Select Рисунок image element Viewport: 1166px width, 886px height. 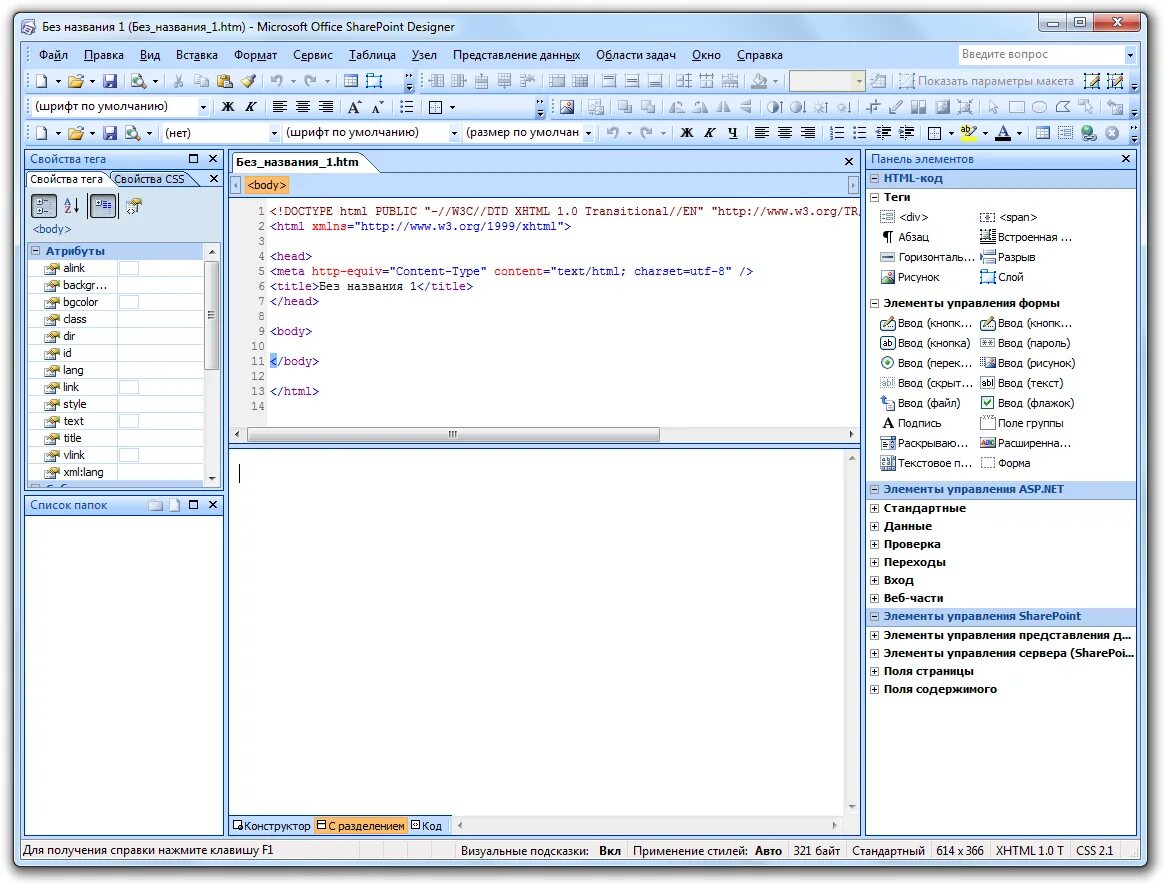coord(910,277)
